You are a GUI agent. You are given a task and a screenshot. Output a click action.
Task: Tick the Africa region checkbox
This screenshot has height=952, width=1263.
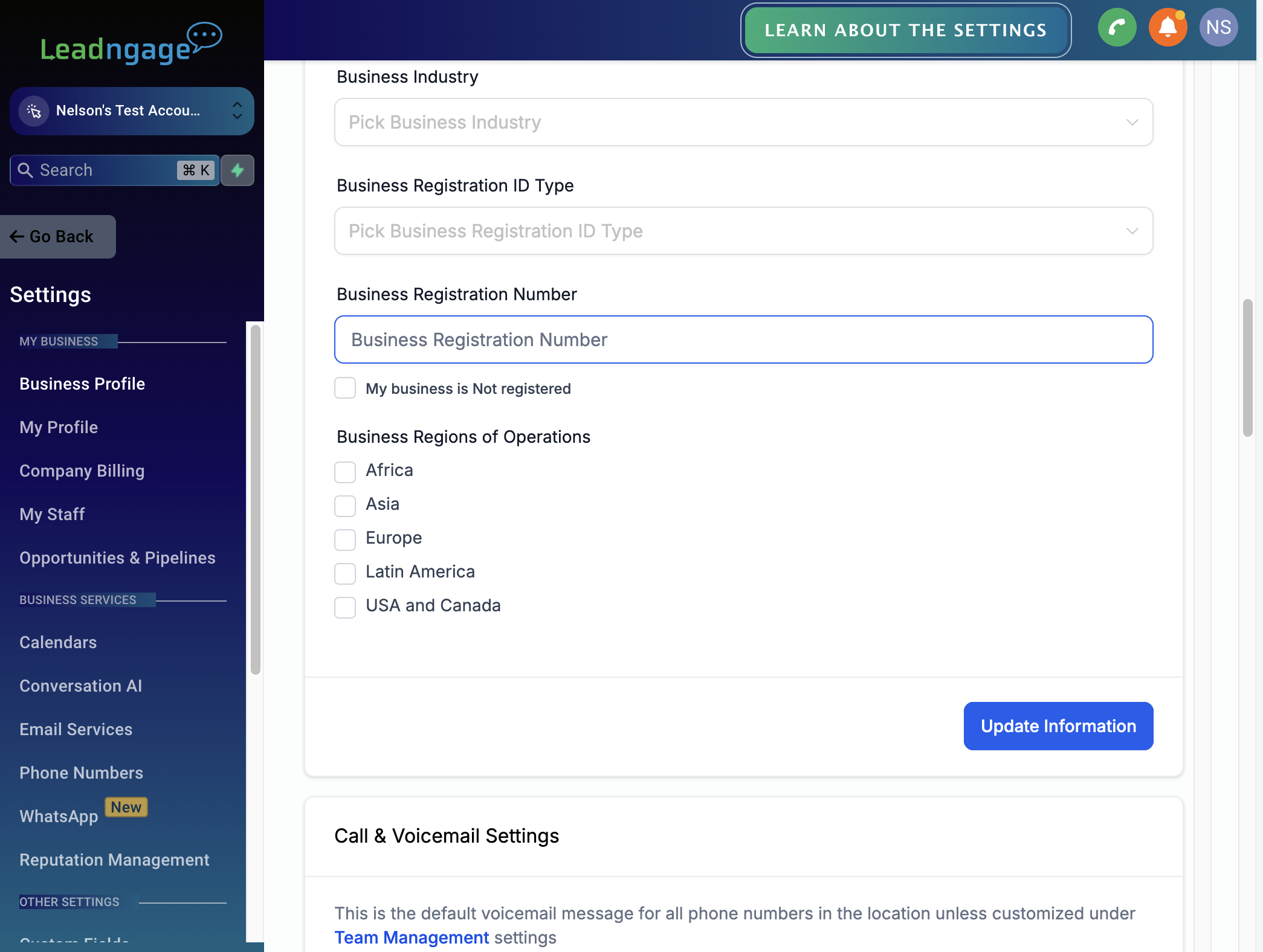click(345, 472)
